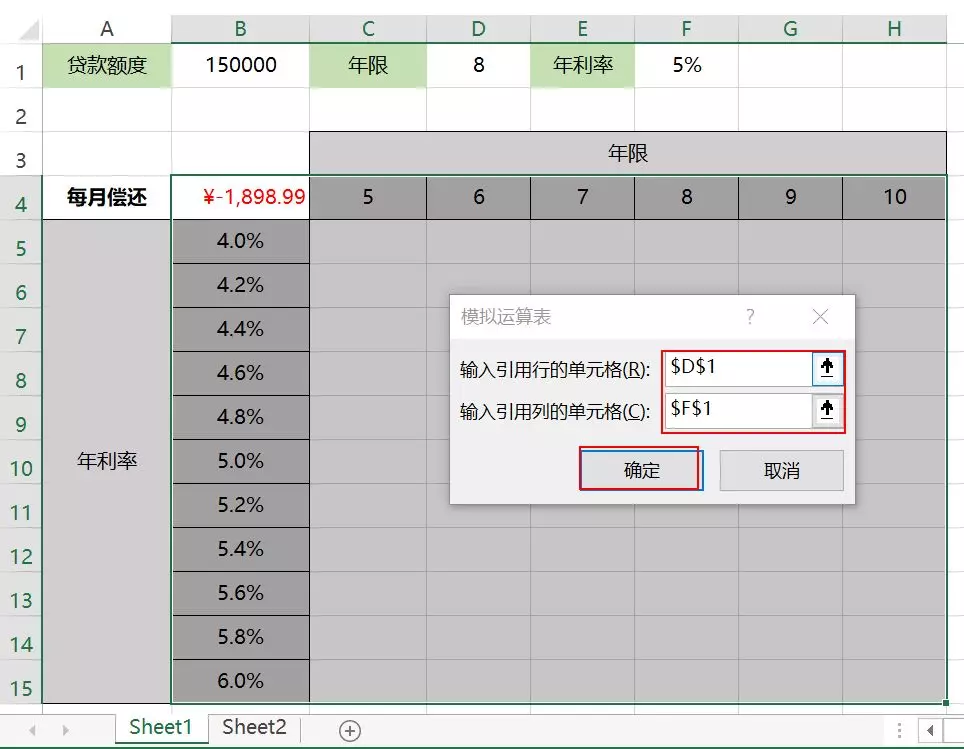Select the merged 年利率 cell in column A
The height and width of the screenshot is (749, 964).
click(x=106, y=461)
